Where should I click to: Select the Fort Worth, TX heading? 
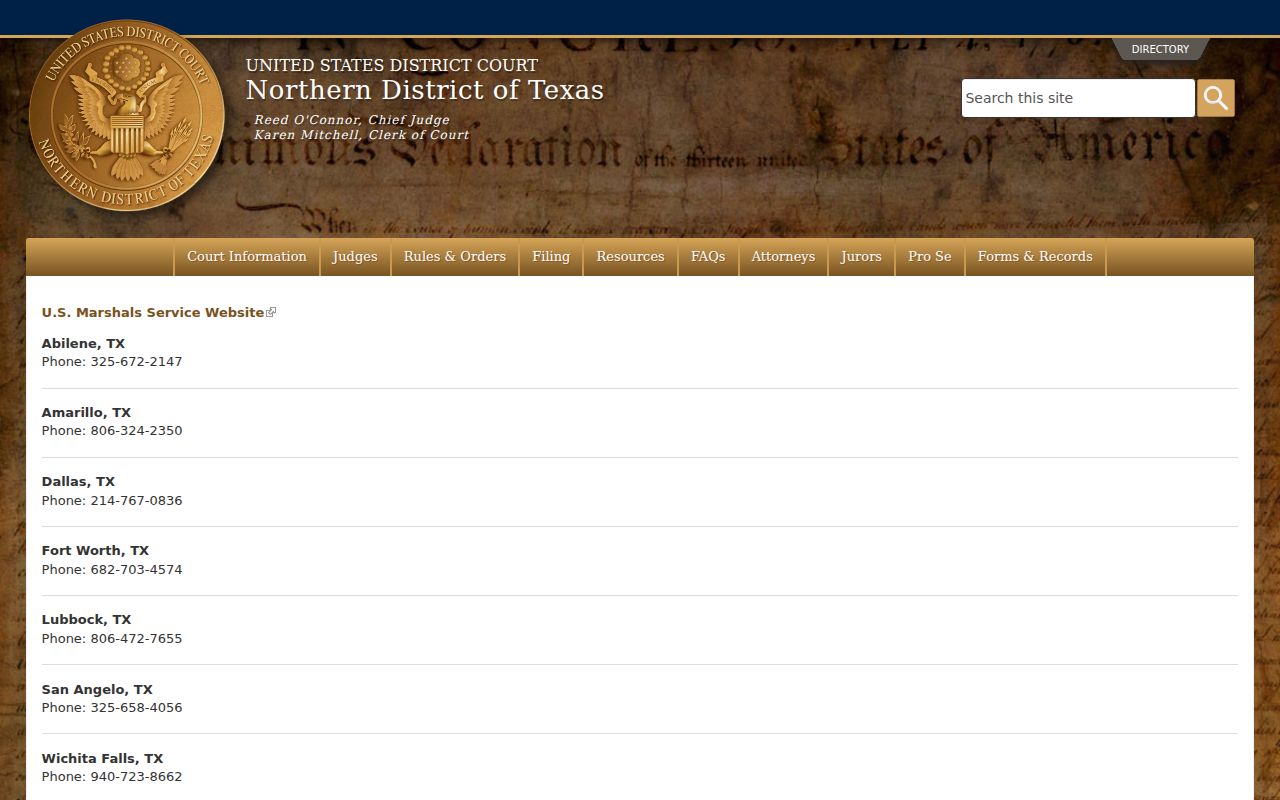[x=95, y=551]
